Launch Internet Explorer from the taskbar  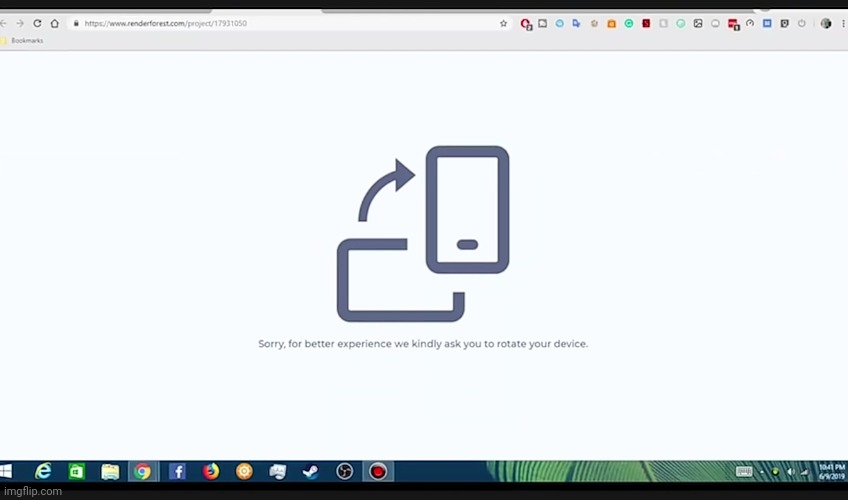click(x=43, y=471)
